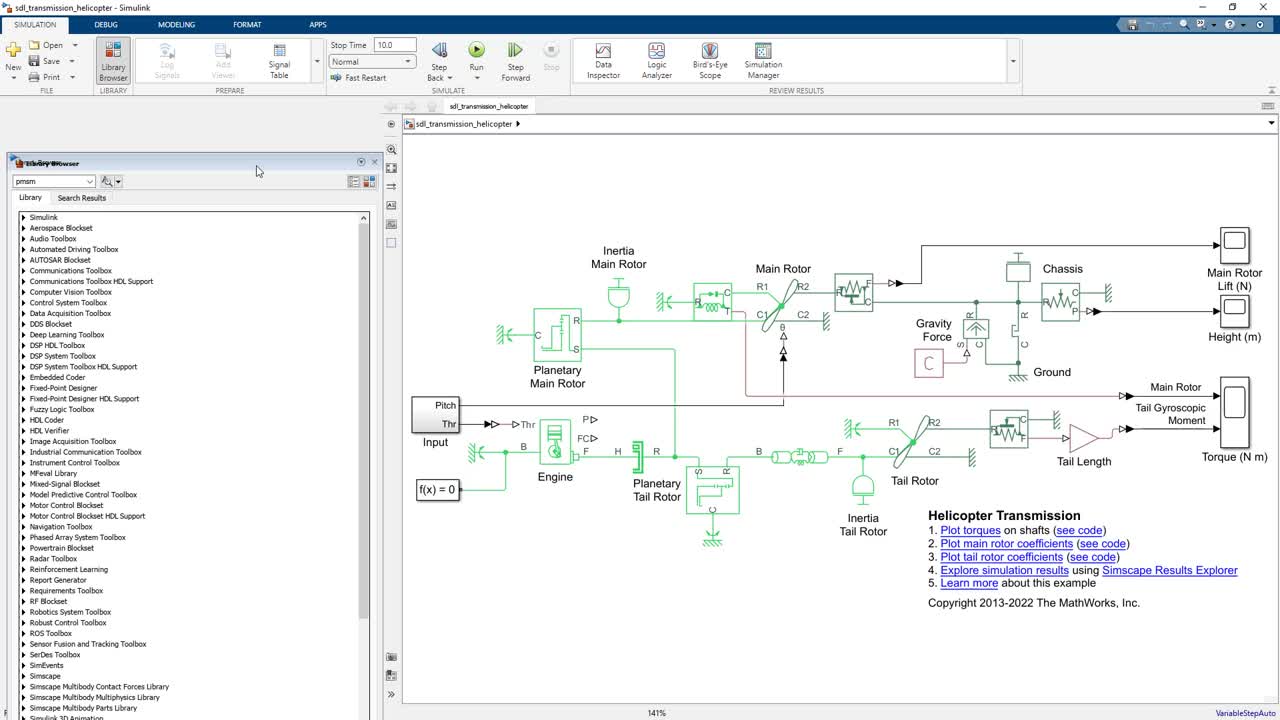Open the Bird's-Eye Scope

coord(710,60)
